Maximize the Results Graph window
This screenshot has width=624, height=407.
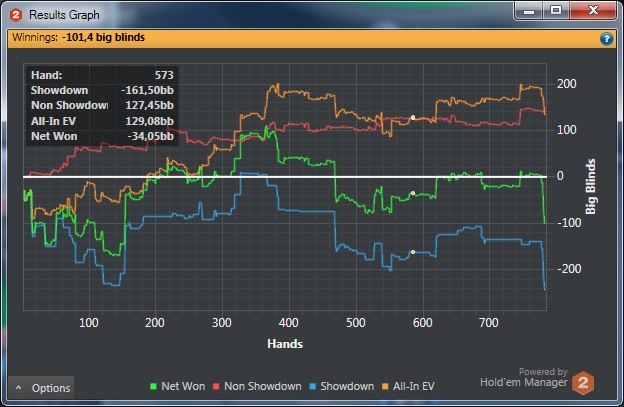click(x=556, y=11)
